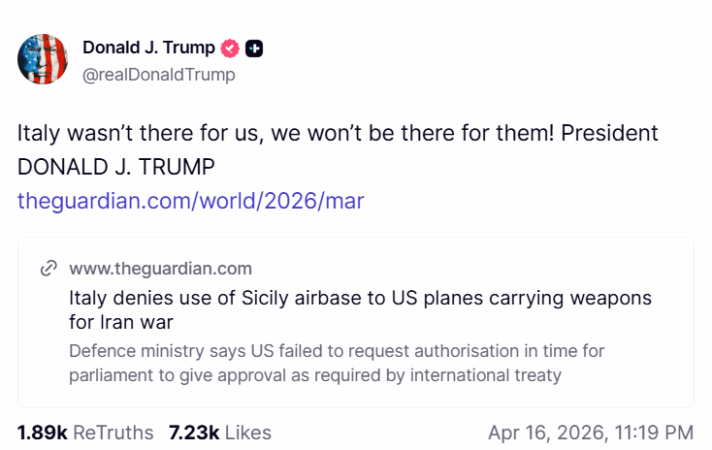The height and width of the screenshot is (450, 712).
Task: Open the Donald J. Trump display name
Action: click(148, 48)
